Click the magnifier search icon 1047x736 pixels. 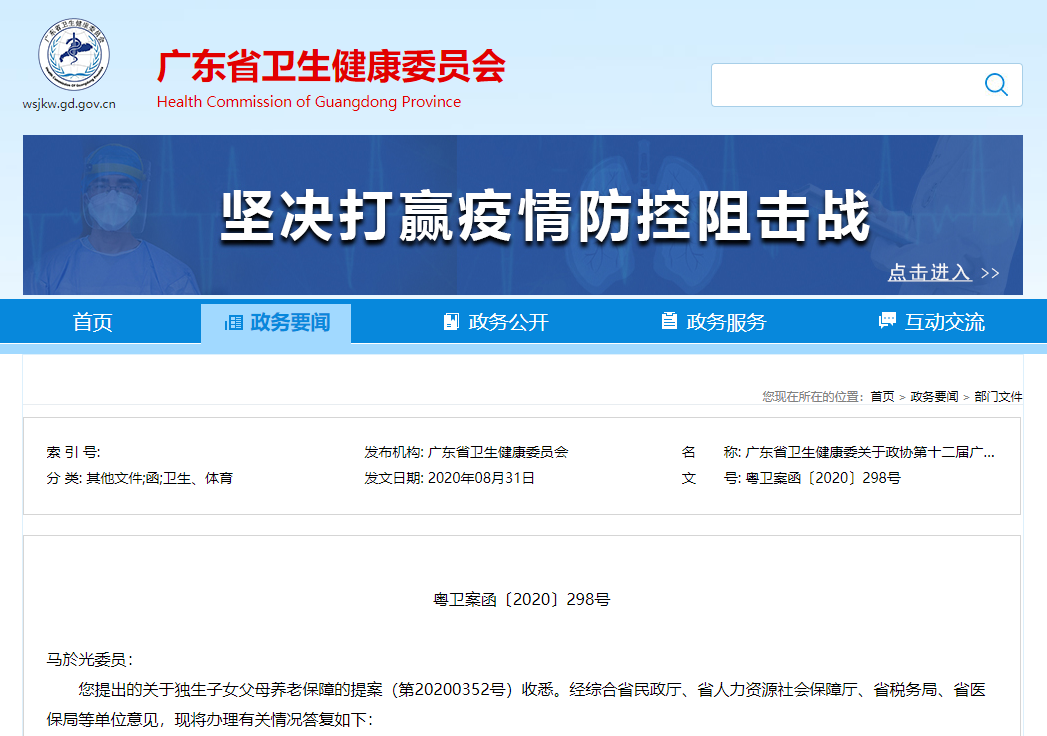pyautogui.click(x=996, y=85)
